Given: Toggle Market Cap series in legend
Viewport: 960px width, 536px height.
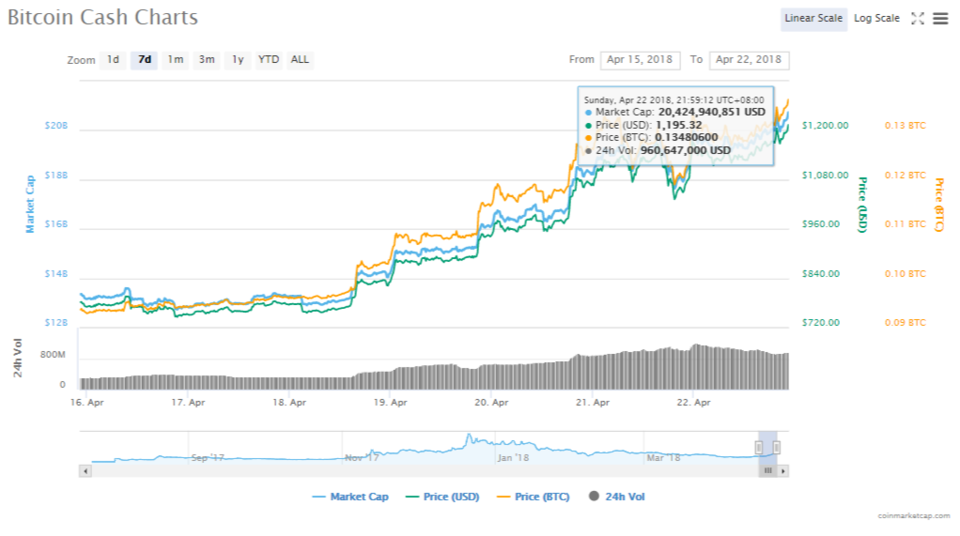Looking at the screenshot, I should (350, 497).
